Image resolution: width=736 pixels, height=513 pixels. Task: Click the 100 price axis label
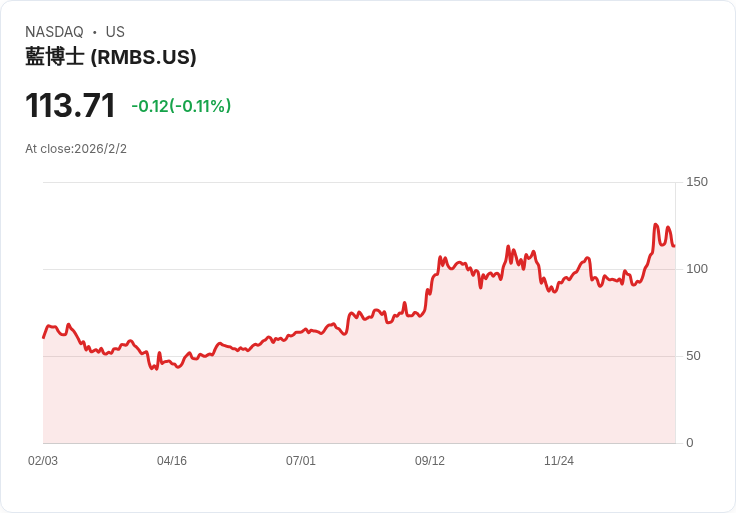click(697, 269)
